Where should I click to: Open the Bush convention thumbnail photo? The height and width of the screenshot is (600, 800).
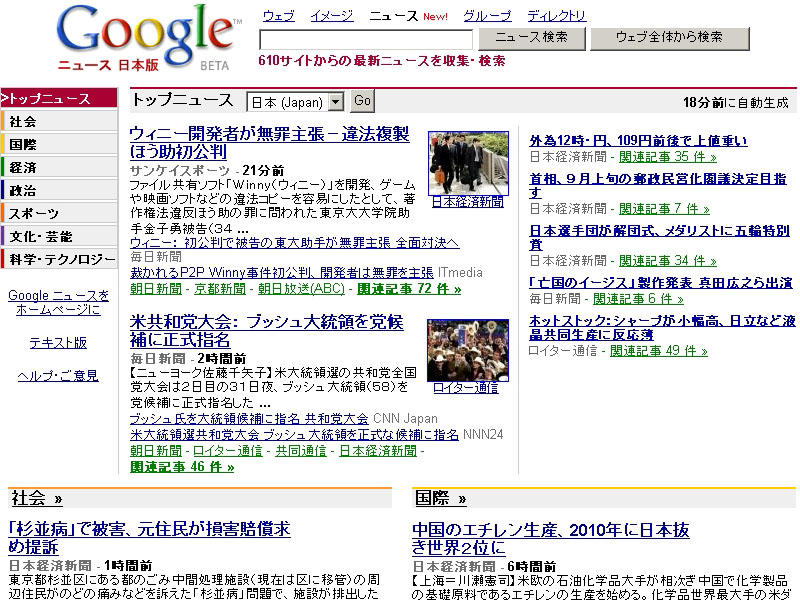(x=468, y=350)
